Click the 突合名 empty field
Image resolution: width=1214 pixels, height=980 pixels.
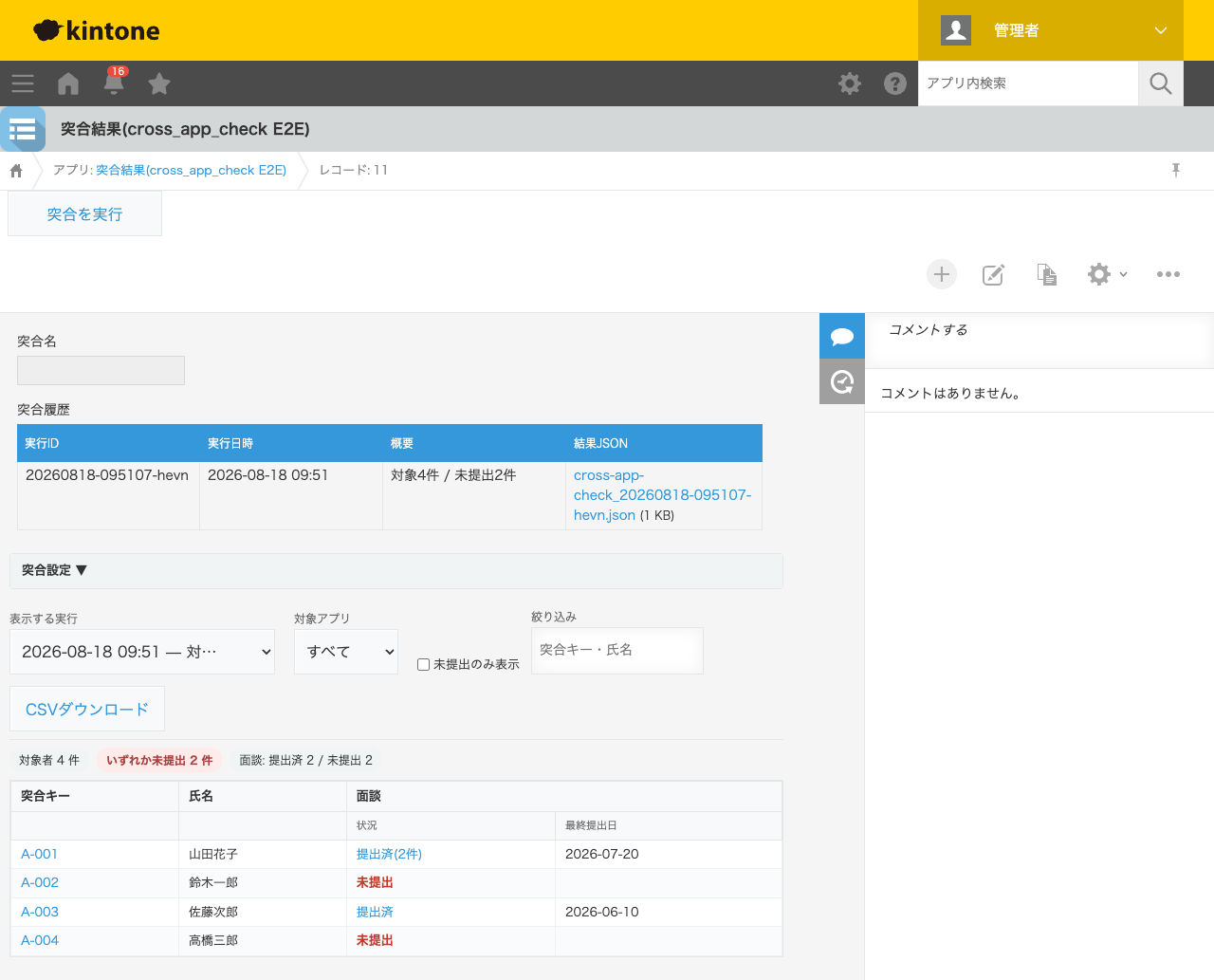coord(101,370)
